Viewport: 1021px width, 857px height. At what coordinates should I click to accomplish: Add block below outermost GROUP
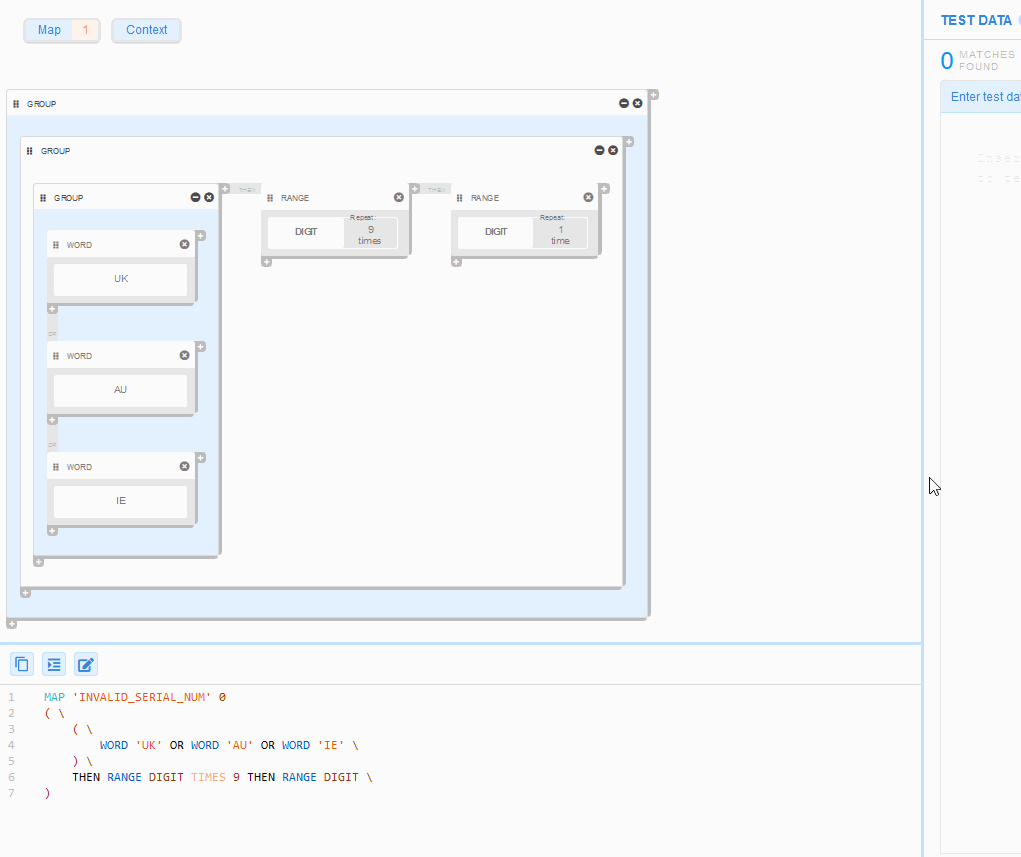[x=12, y=624]
